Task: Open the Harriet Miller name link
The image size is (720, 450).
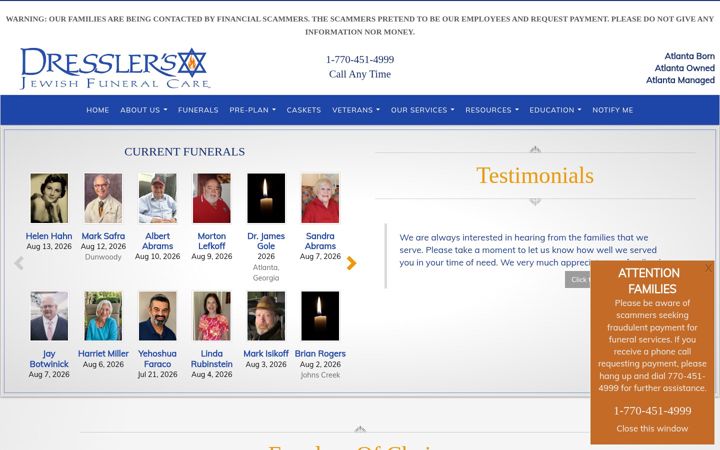Action: pyautogui.click(x=103, y=354)
